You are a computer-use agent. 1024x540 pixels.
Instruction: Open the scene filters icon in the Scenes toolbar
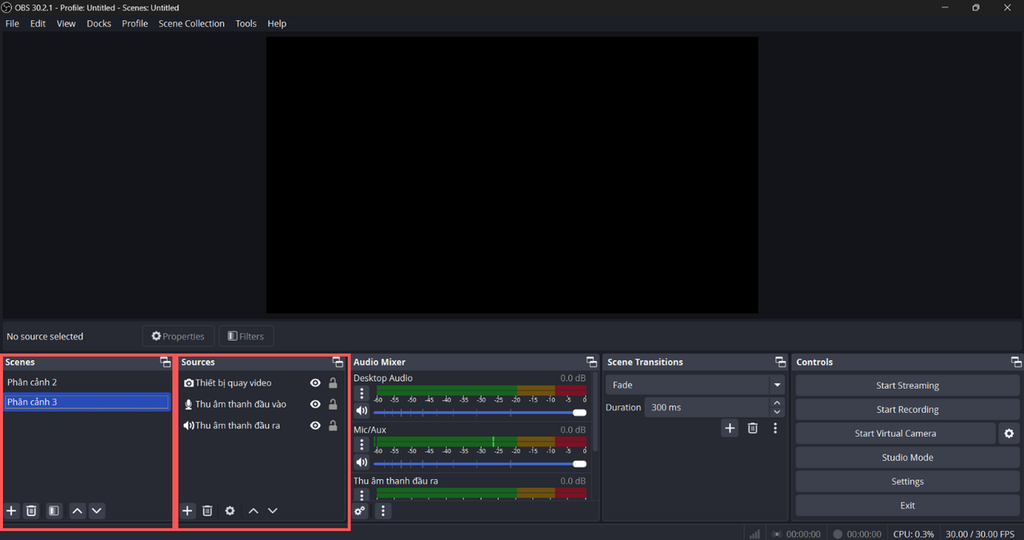[54, 511]
